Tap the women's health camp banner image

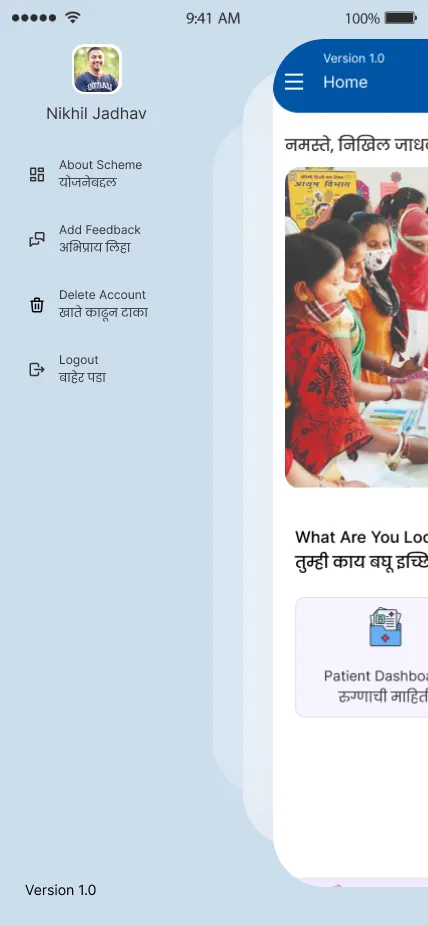pos(357,327)
